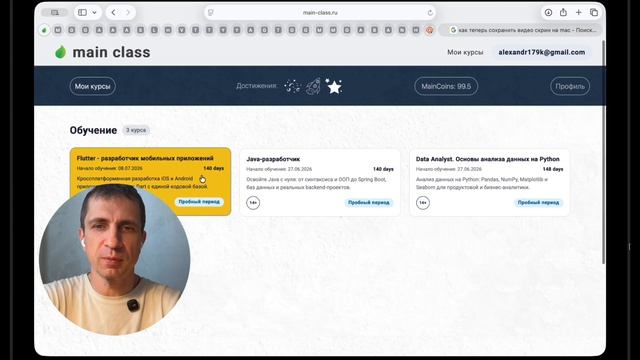Screen dimensions: 640x360
Task: Open a new tab with the plus icon
Action: pyautogui.click(x=578, y=13)
